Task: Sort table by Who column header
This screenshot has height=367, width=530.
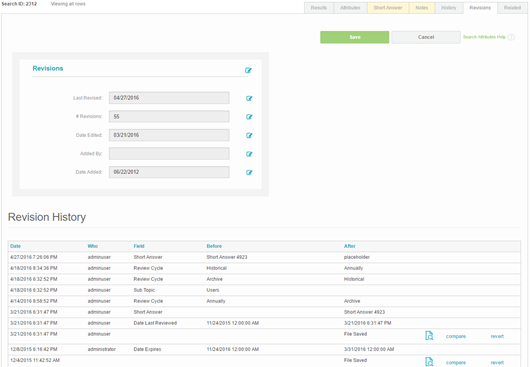Action: [x=93, y=246]
